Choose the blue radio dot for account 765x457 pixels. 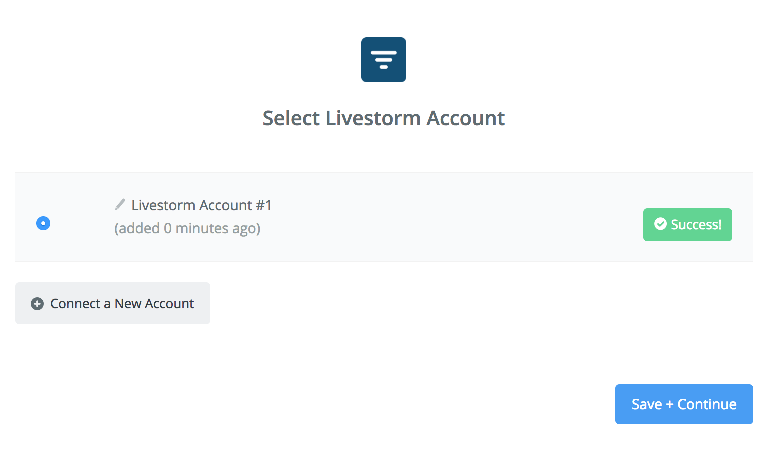coord(43,223)
